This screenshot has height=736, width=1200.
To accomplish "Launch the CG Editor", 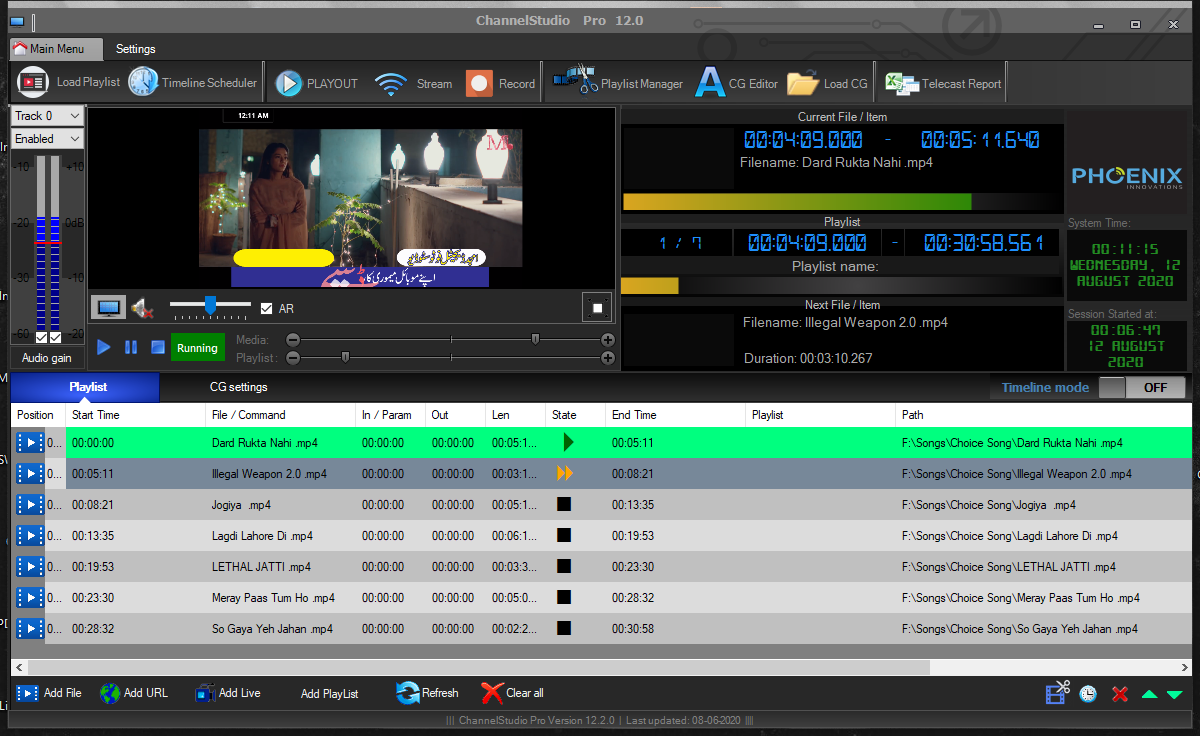I will coord(737,84).
